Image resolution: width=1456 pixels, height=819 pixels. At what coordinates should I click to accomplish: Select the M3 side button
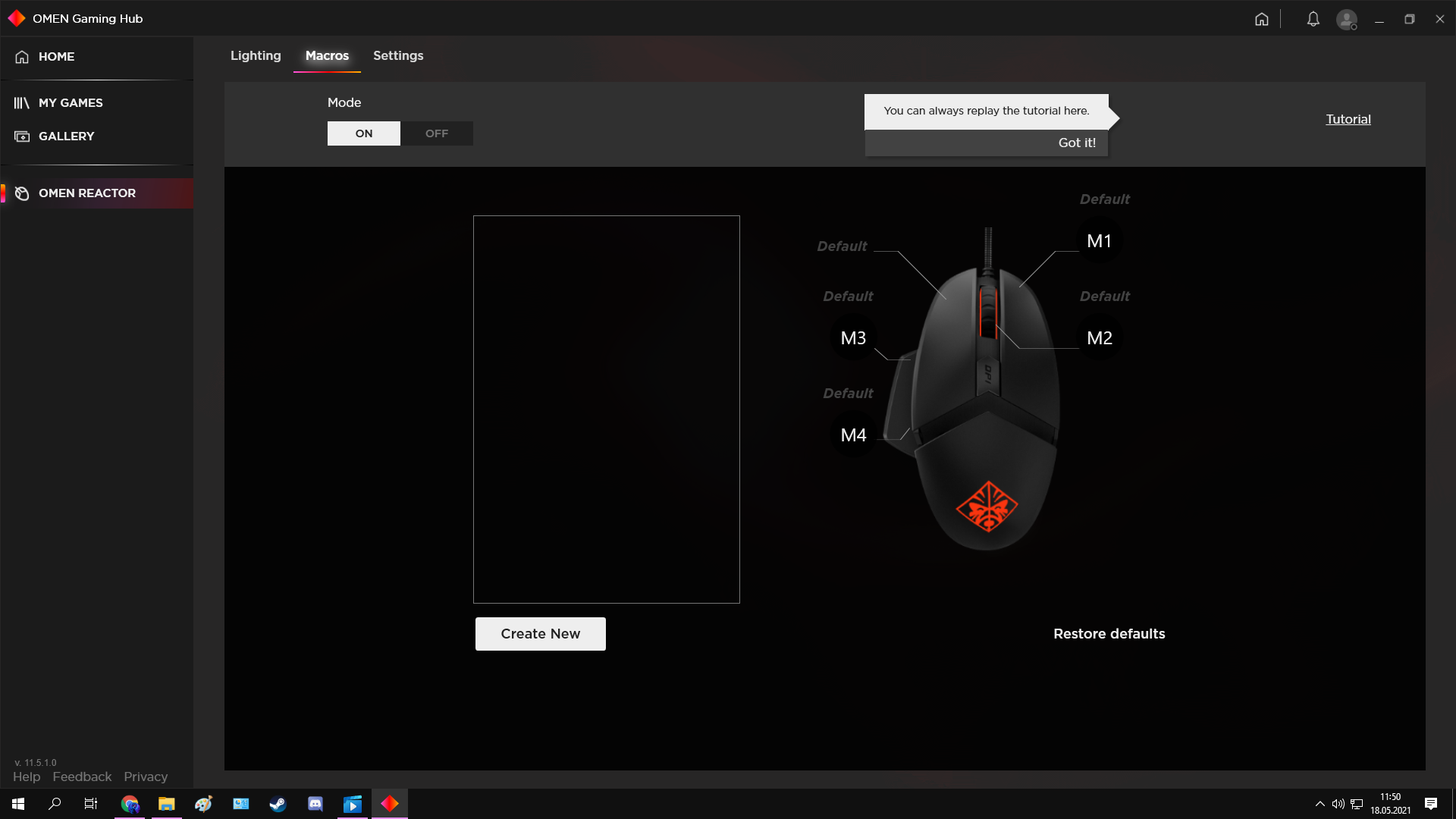pos(853,338)
